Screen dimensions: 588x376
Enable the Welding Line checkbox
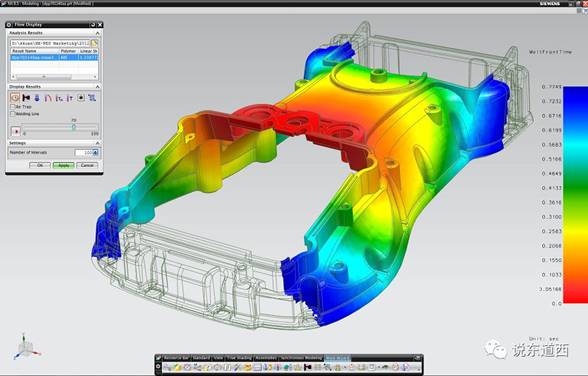coord(13,114)
